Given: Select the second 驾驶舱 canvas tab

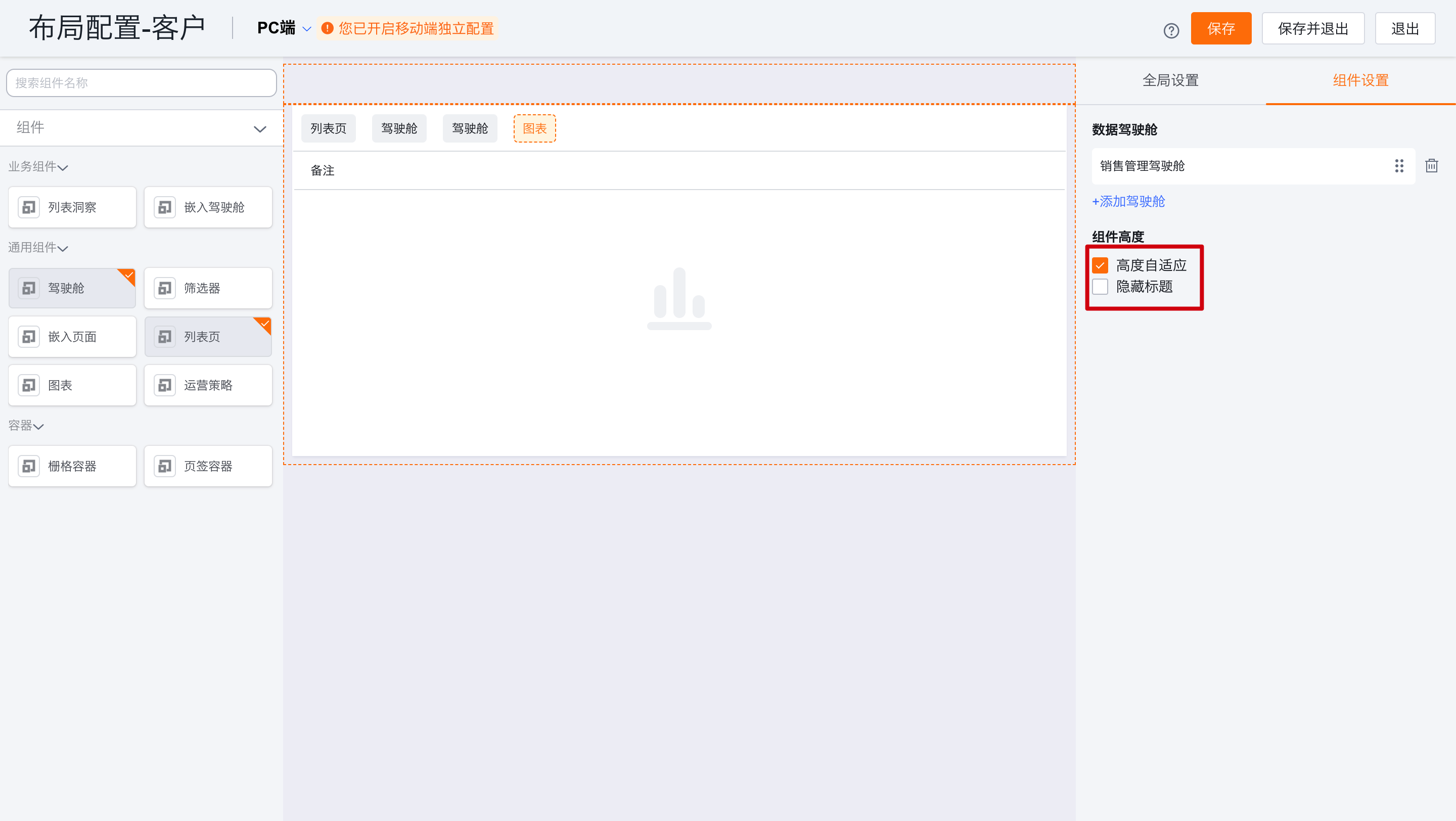Looking at the screenshot, I should pyautogui.click(x=470, y=128).
